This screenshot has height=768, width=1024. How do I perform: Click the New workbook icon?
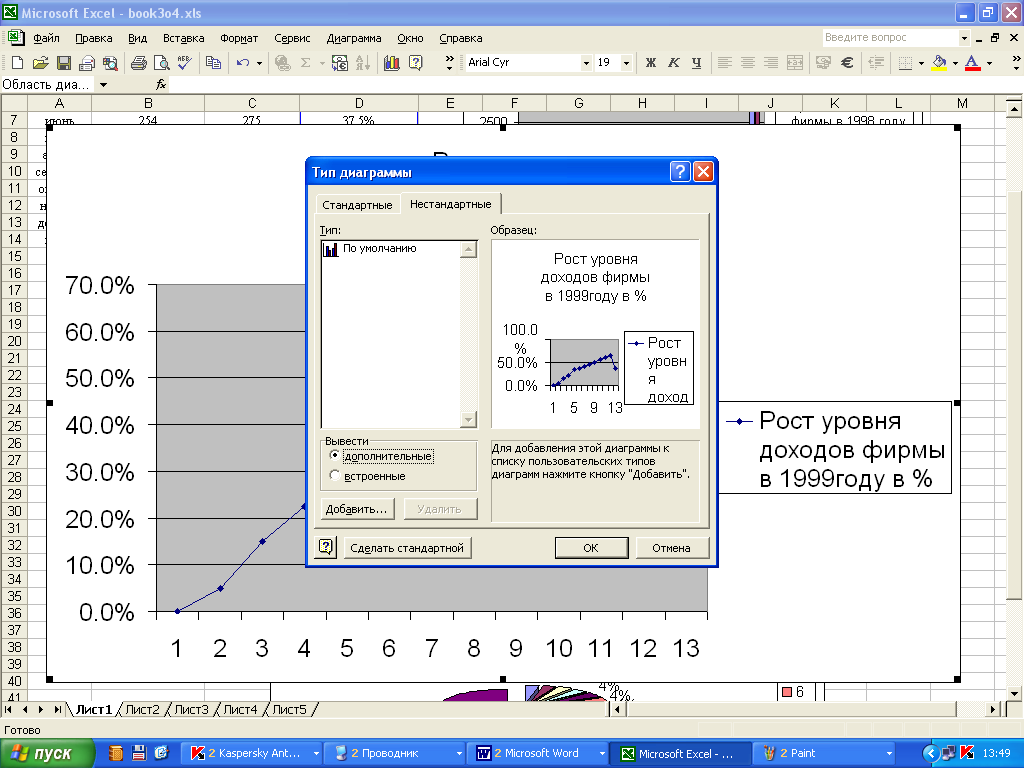pos(17,63)
